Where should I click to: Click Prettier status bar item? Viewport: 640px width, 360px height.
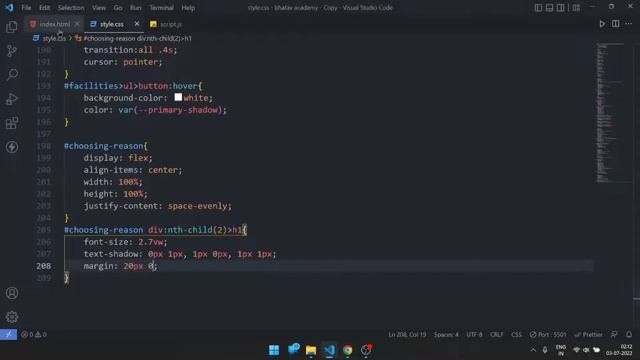coord(588,334)
